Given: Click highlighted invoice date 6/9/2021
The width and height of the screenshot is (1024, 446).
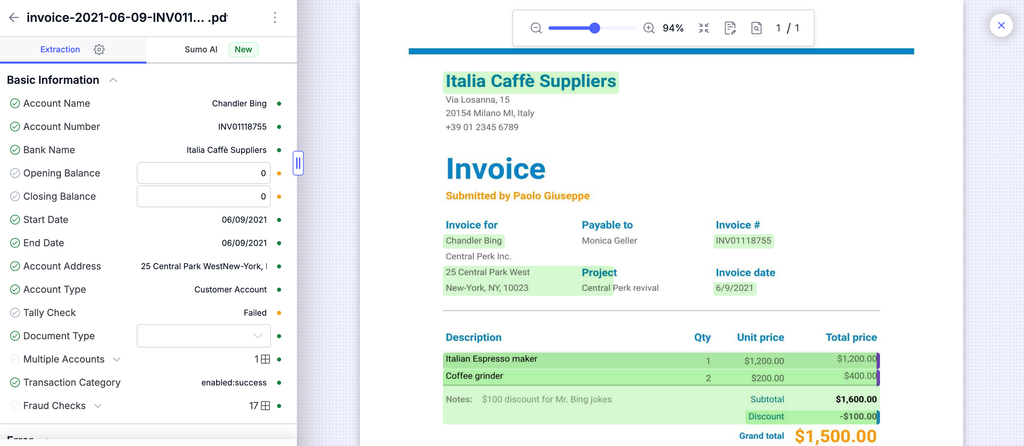Looking at the screenshot, I should [735, 288].
